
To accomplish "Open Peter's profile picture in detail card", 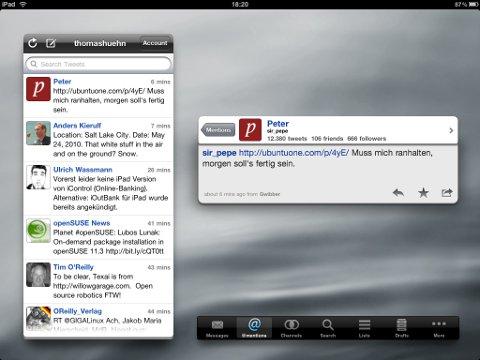I will pos(250,130).
